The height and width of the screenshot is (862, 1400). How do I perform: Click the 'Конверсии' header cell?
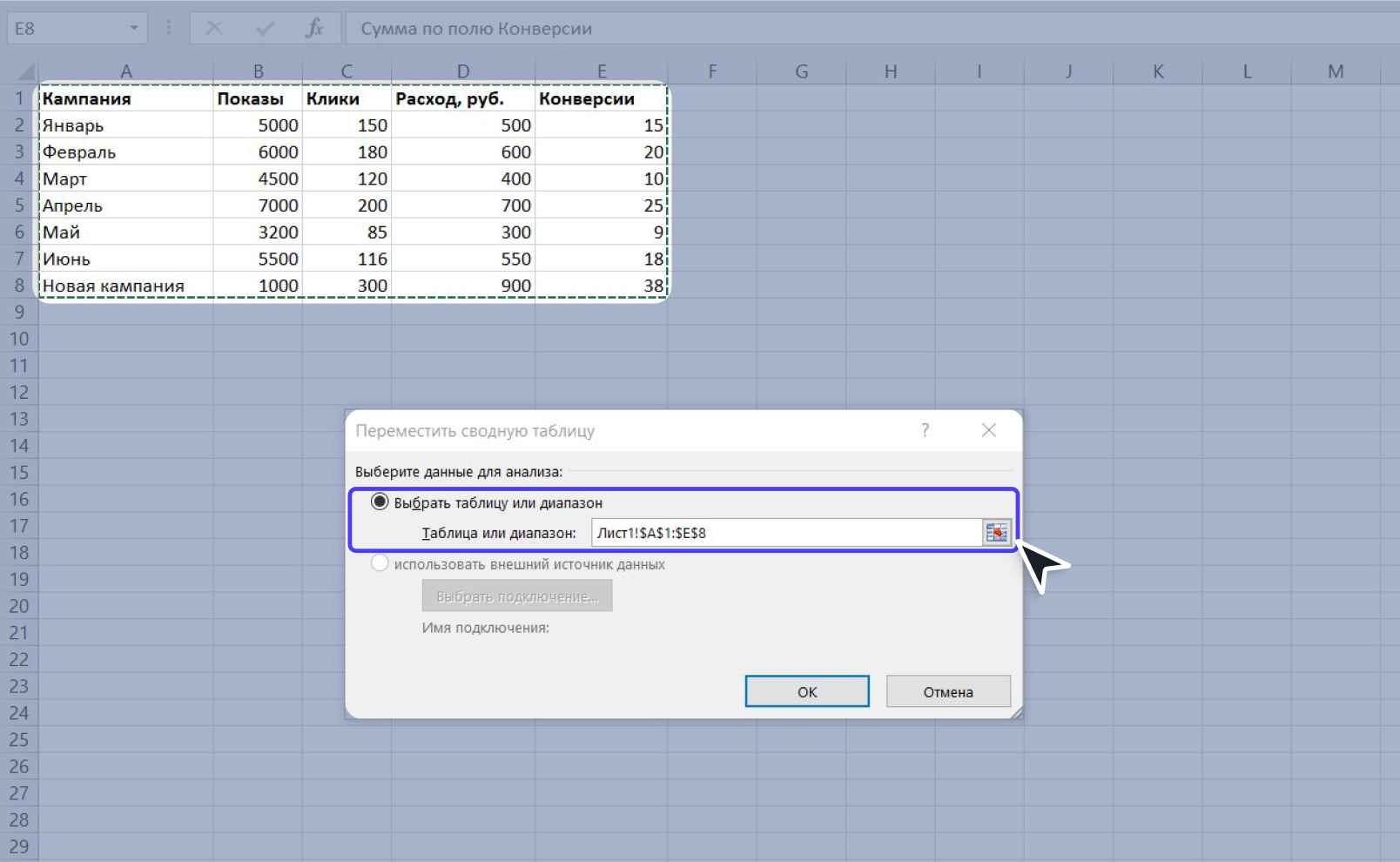point(602,98)
